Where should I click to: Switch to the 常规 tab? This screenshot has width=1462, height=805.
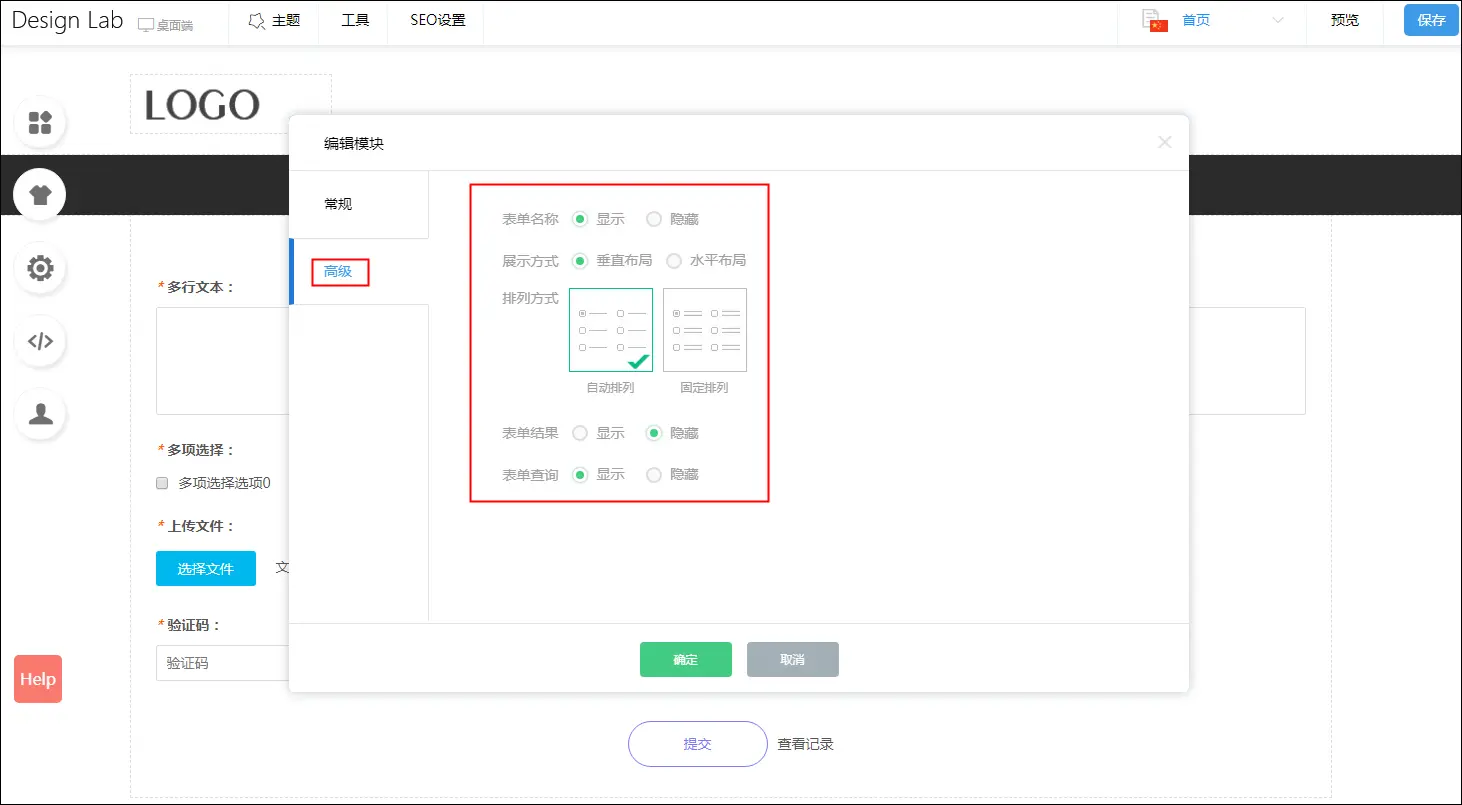point(339,204)
